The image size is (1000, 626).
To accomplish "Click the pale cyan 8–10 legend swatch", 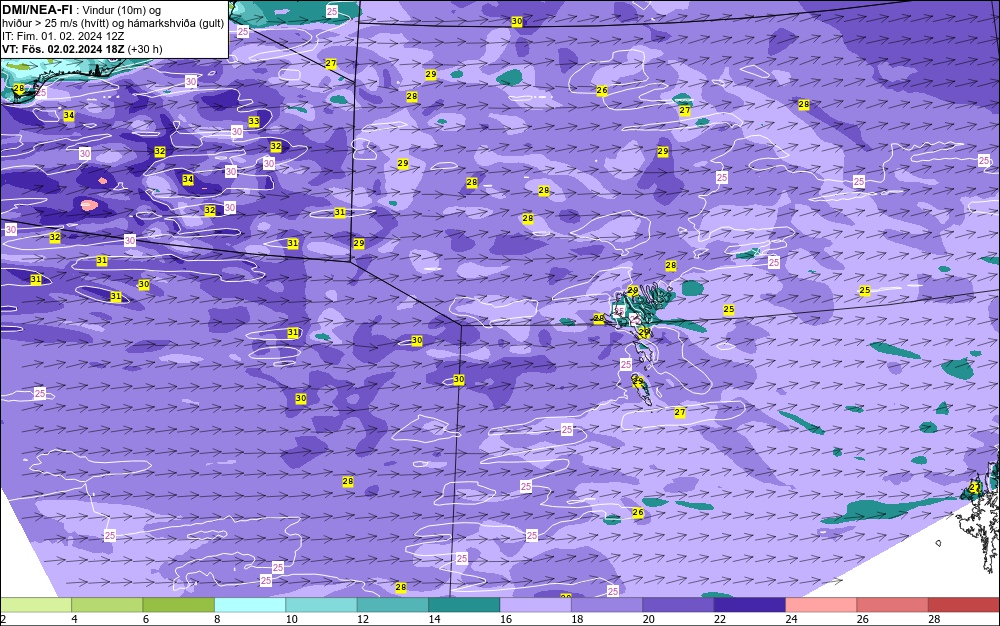I will 250,605.
